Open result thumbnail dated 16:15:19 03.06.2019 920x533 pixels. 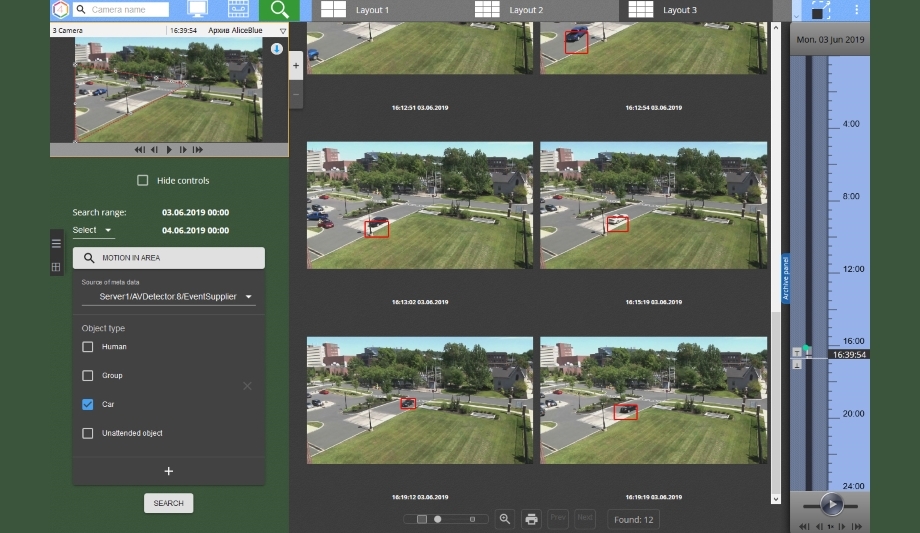tap(653, 205)
